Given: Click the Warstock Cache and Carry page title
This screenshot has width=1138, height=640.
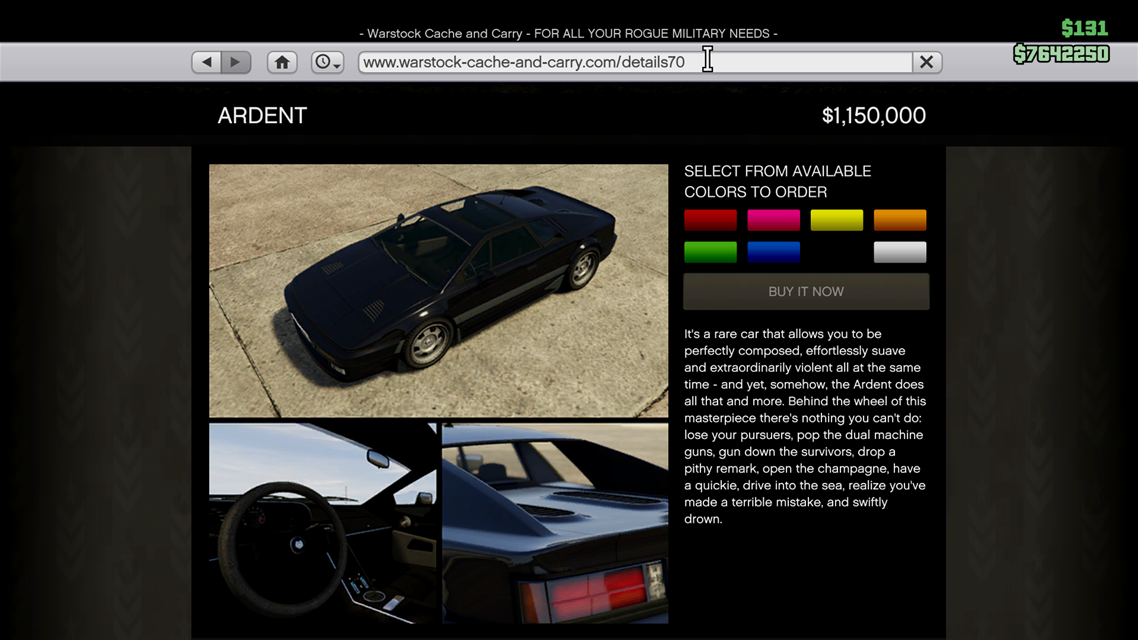Looking at the screenshot, I should 568,33.
